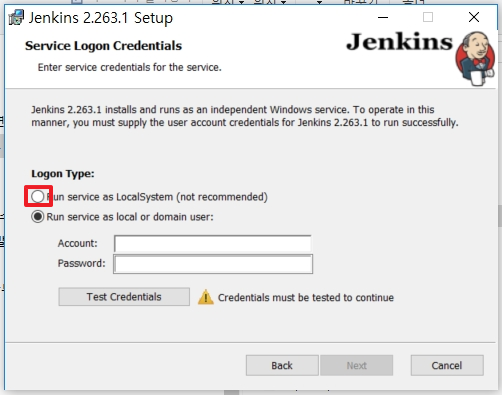Go back with the Back button
502x395 pixels.
click(282, 365)
